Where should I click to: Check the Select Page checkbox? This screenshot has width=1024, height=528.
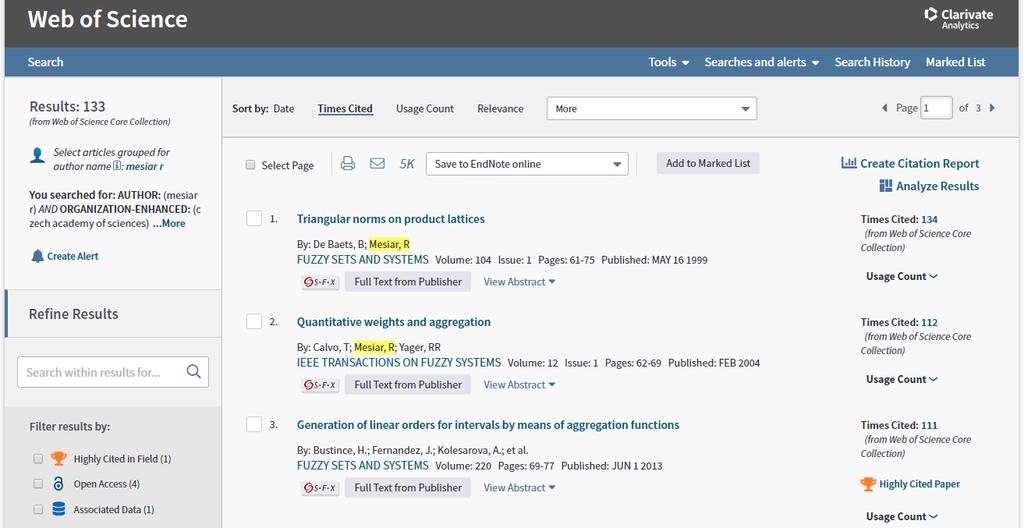point(250,165)
